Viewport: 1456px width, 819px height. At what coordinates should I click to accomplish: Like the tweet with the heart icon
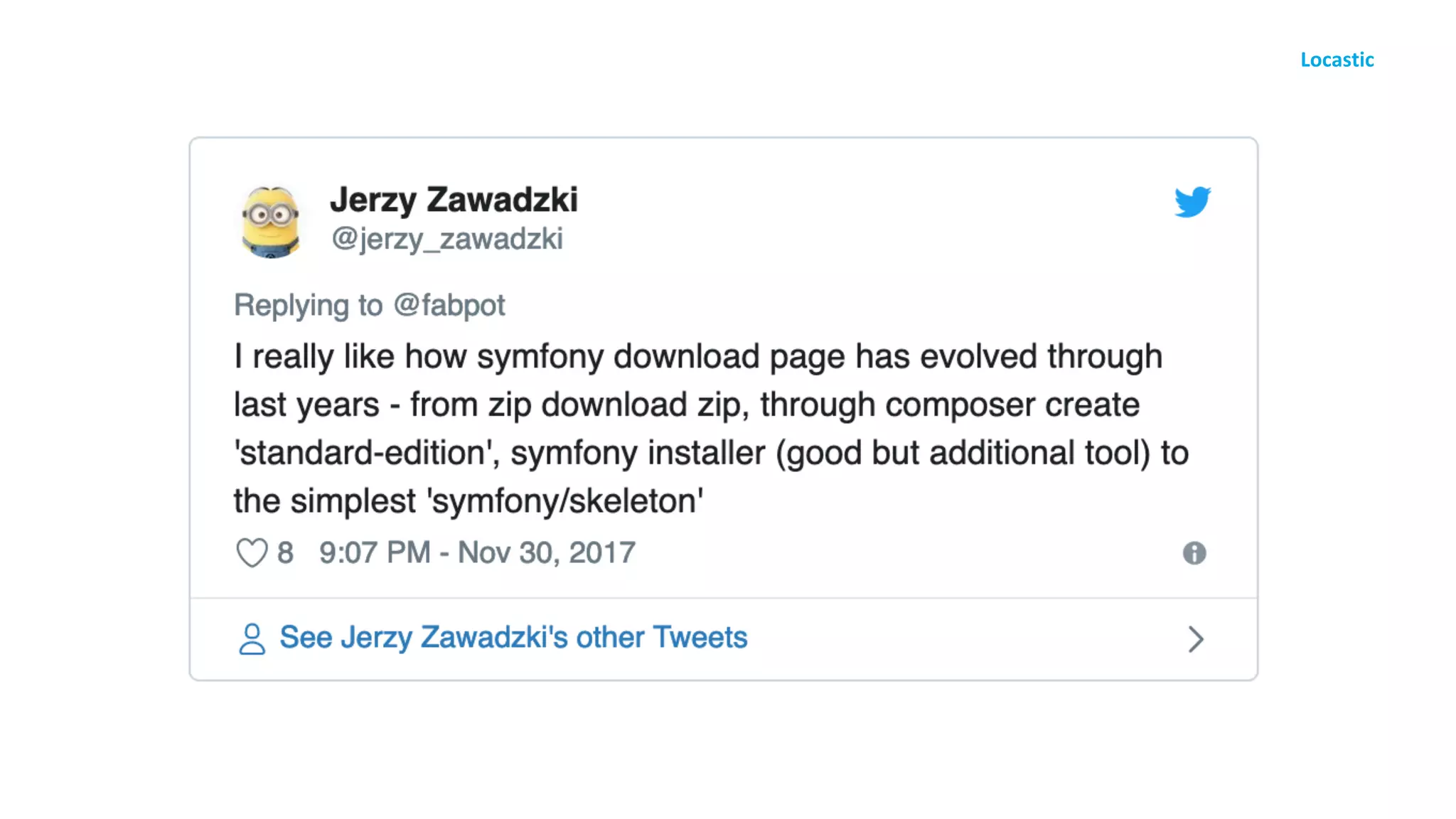[252, 552]
